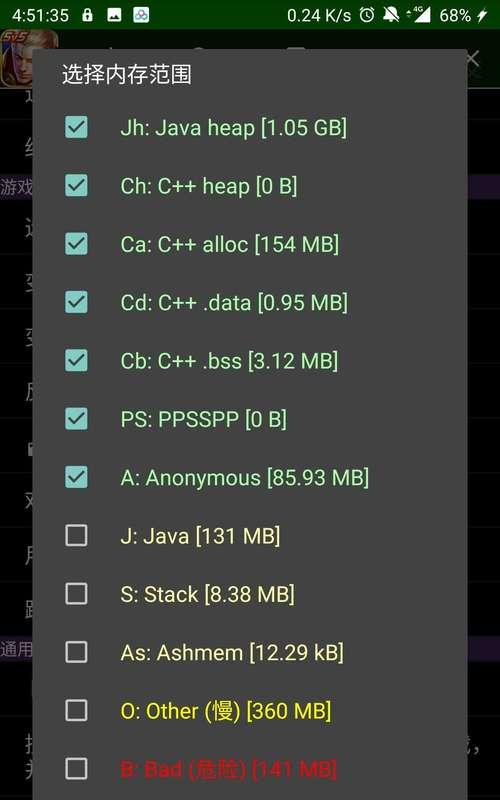This screenshot has height=800, width=500.
Task: Check the S: Stack checkbox
Action: tap(76, 593)
